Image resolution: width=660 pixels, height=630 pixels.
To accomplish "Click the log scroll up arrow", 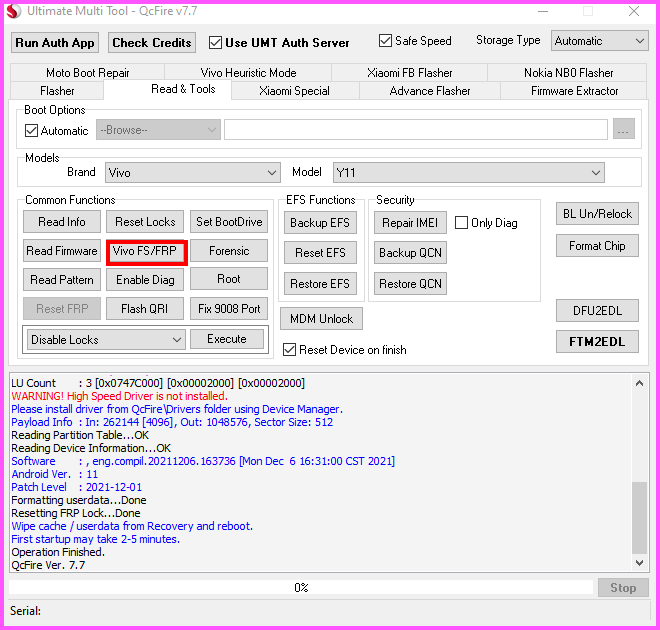I will 639,383.
